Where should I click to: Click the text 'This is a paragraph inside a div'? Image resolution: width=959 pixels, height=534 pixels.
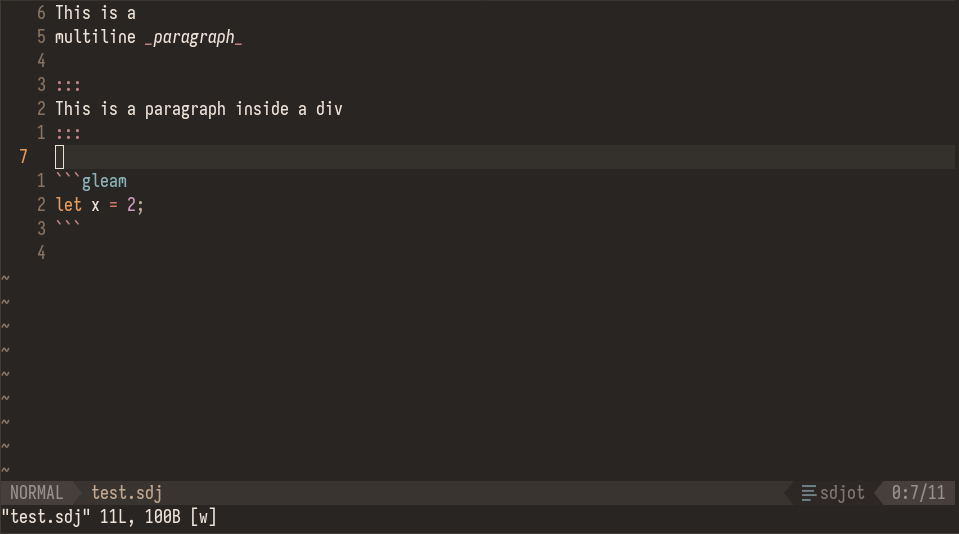pos(199,109)
